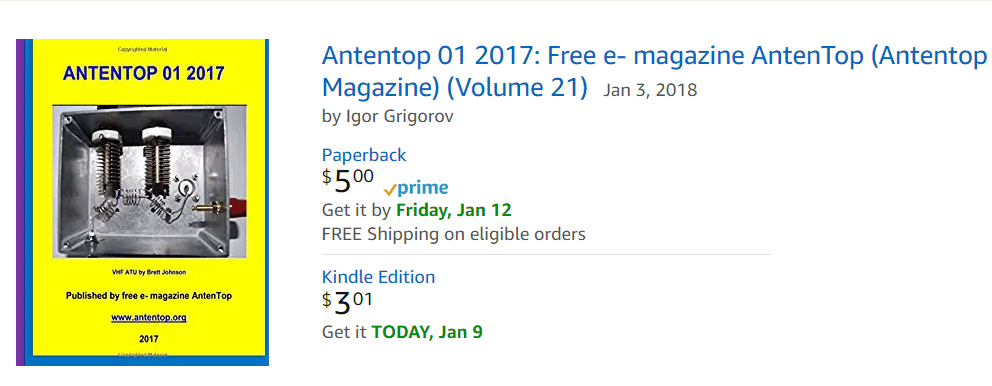Image resolution: width=992 pixels, height=386 pixels.
Task: Click 'FREE Shipping on eligible orders' text
Action: click(x=454, y=234)
